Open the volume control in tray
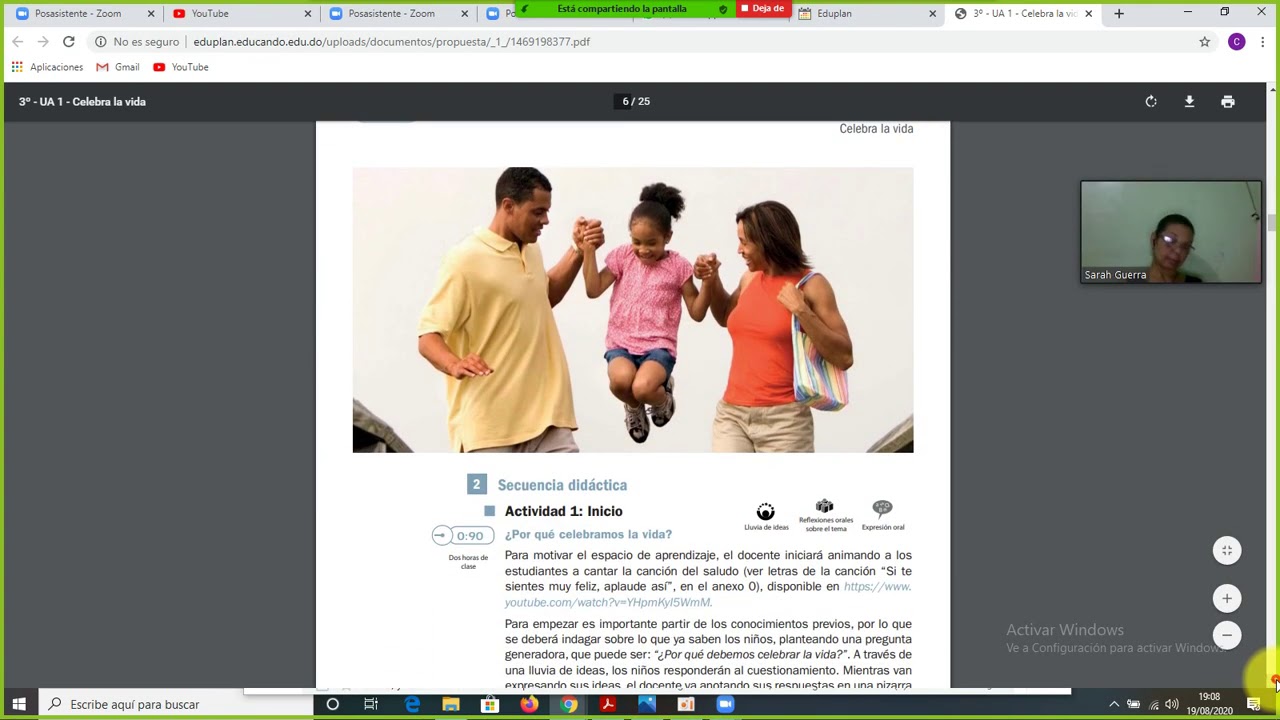This screenshot has width=1280, height=720. (x=1171, y=704)
